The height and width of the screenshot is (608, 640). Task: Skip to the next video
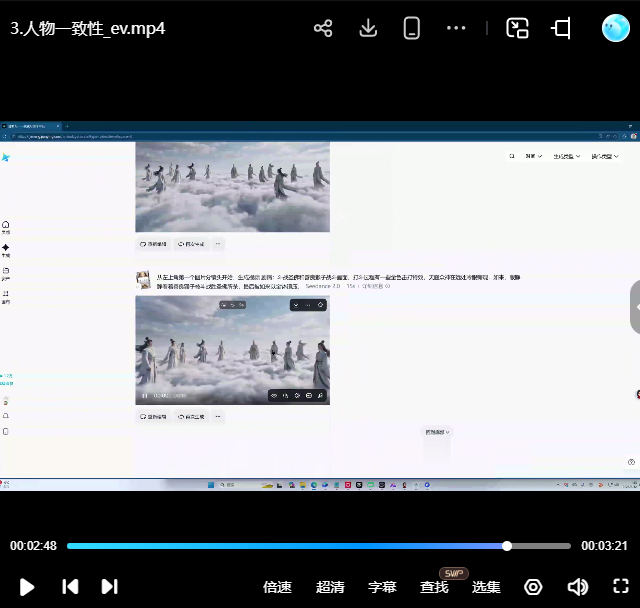[x=109, y=586]
